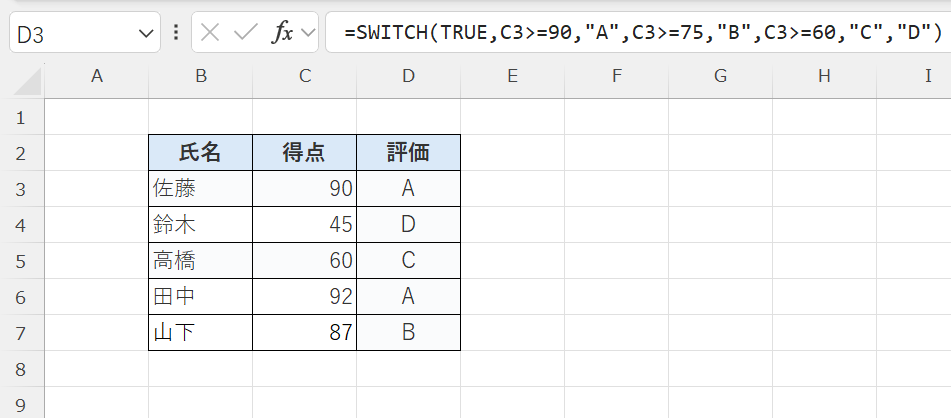The image size is (951, 418).
Task: Expand the function list dropdown next to fx
Action: click(307, 34)
